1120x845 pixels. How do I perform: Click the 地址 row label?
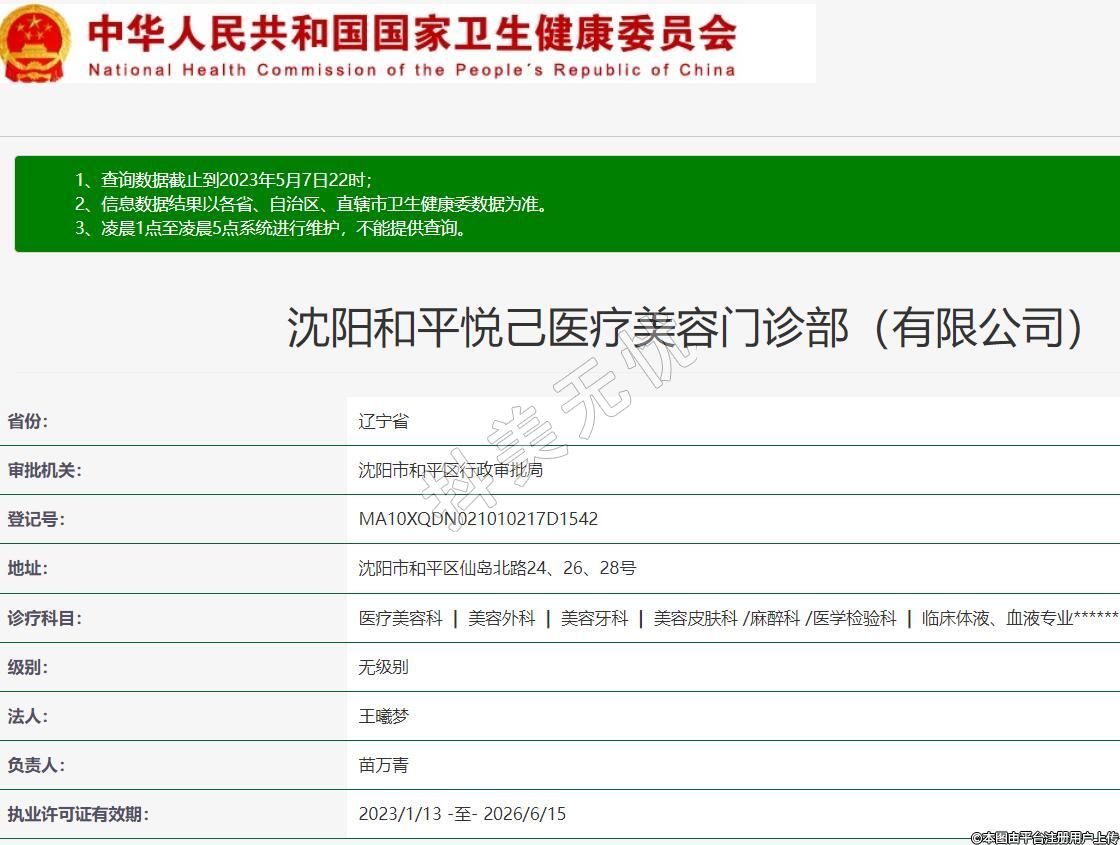pyautogui.click(x=28, y=568)
